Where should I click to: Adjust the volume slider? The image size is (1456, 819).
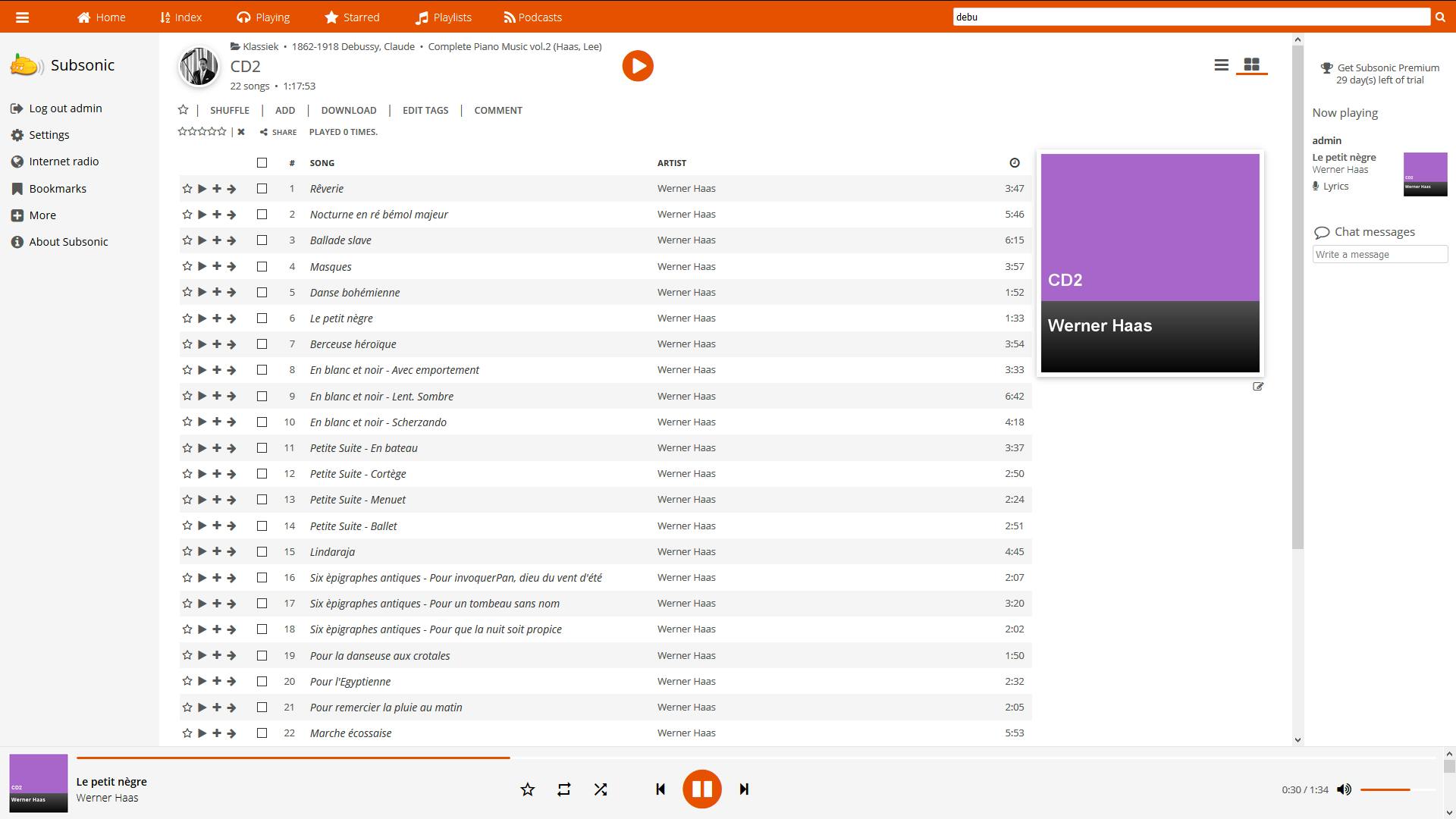click(1395, 789)
